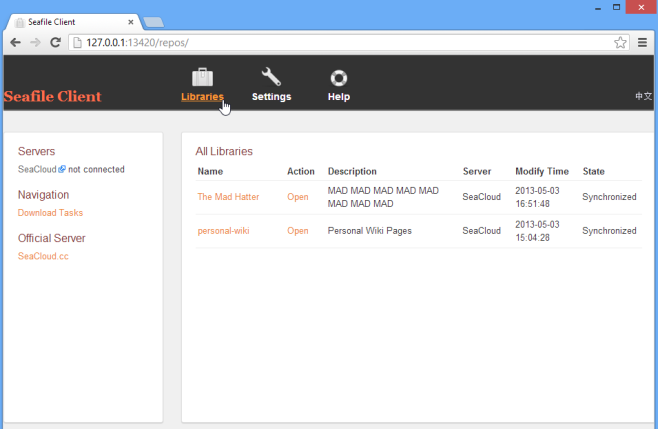The height and width of the screenshot is (429, 658).
Task: Click the All Libraries heading
Action: (x=224, y=151)
